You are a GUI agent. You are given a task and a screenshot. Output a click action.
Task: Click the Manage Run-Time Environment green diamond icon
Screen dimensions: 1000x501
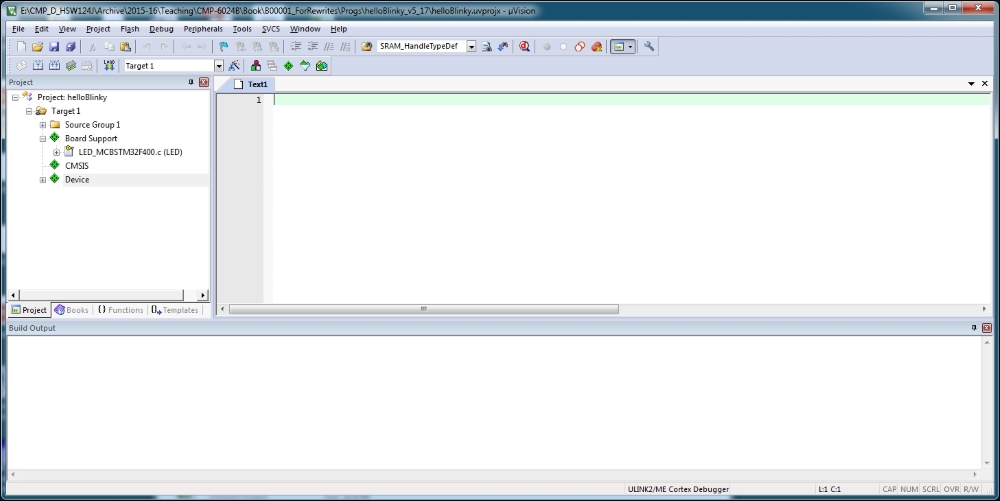288,66
